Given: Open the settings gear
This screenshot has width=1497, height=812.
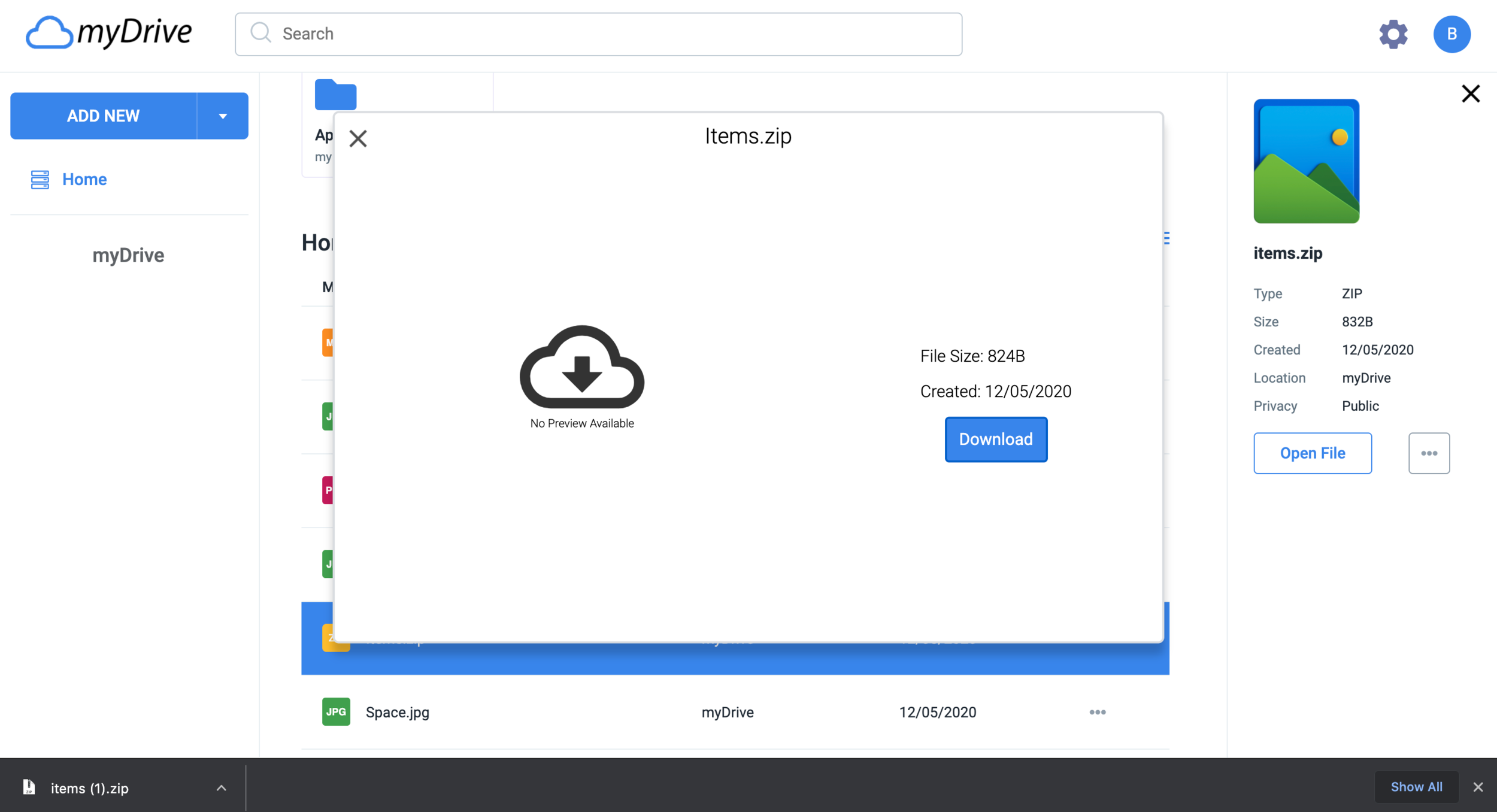Looking at the screenshot, I should pos(1393,34).
